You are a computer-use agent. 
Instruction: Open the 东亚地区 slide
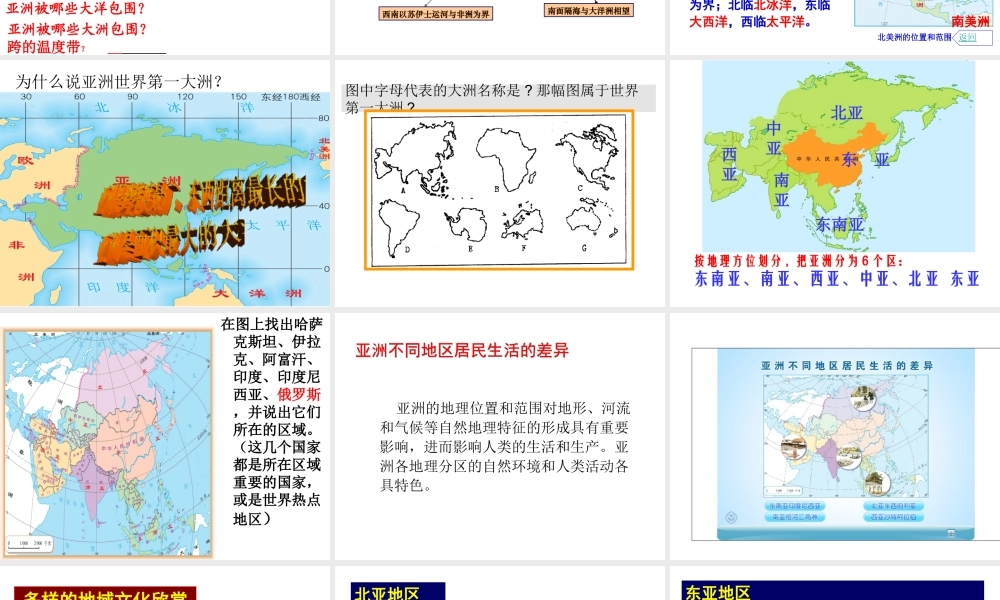[835, 583]
